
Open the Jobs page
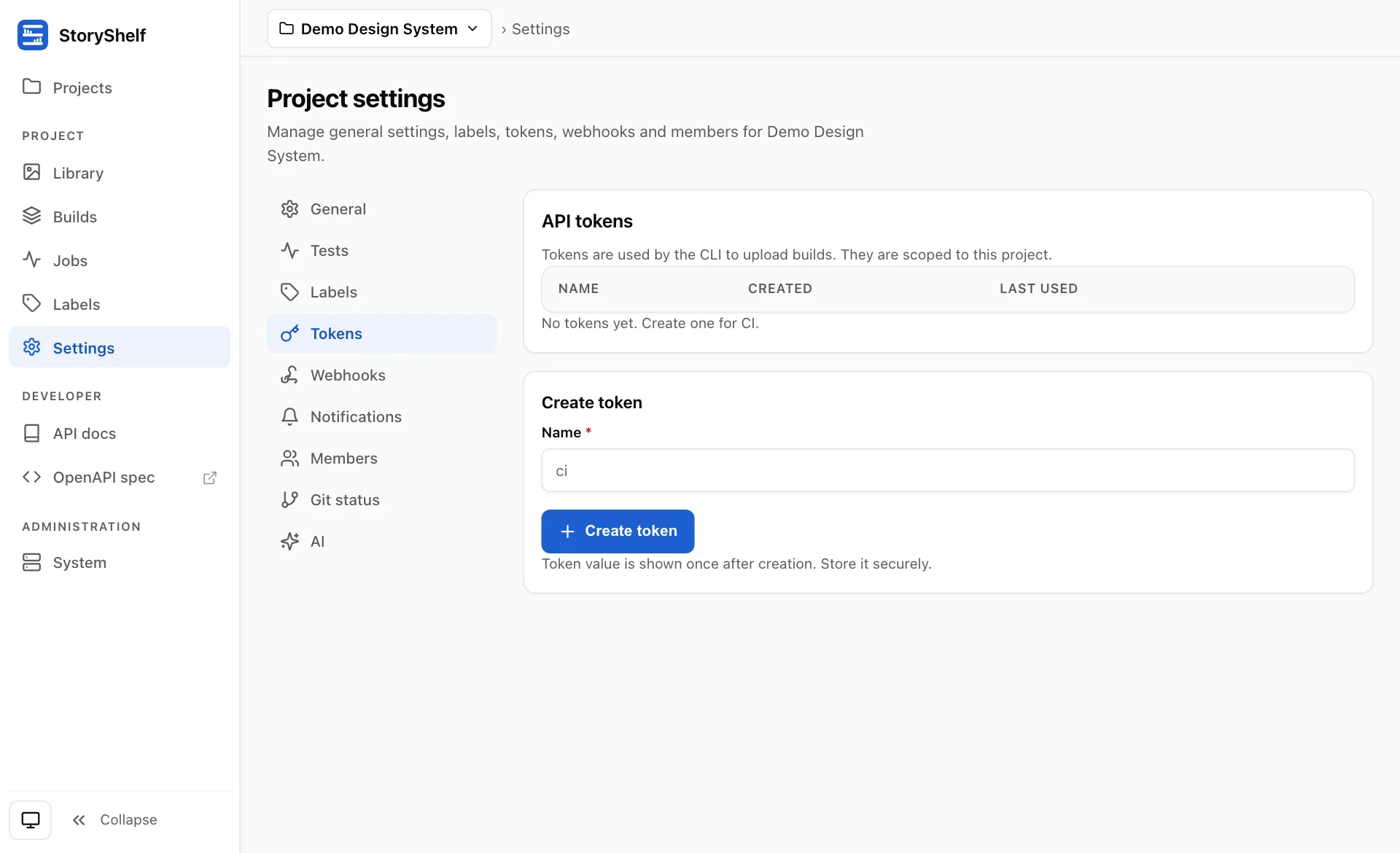click(x=120, y=260)
